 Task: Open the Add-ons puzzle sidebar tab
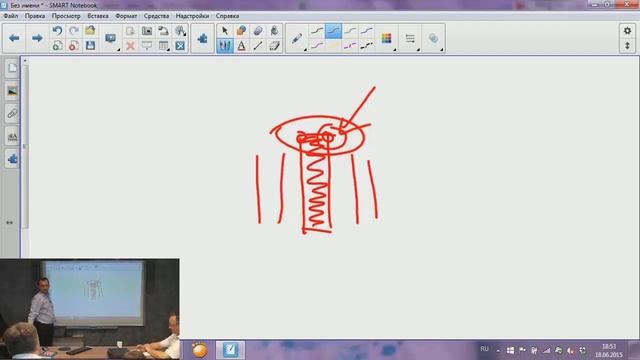[12, 159]
